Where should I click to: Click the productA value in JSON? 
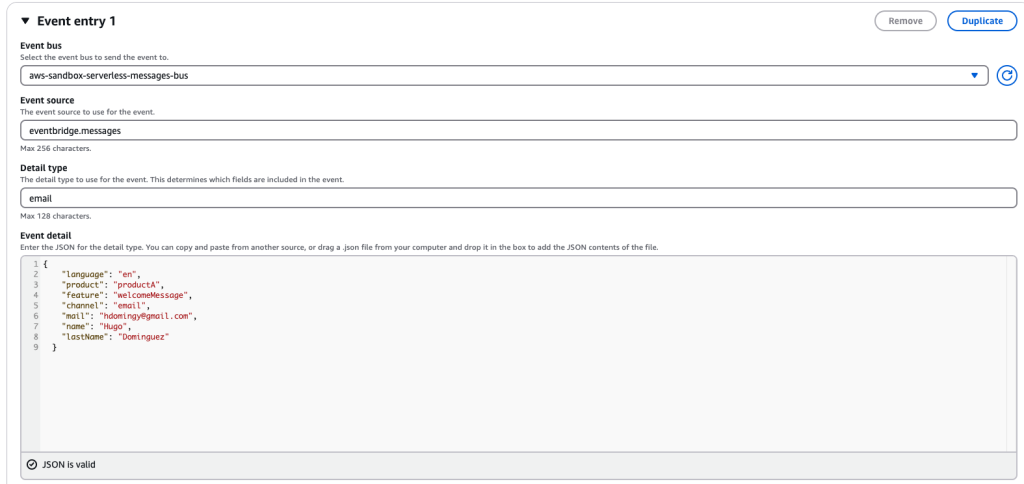[x=140, y=284]
